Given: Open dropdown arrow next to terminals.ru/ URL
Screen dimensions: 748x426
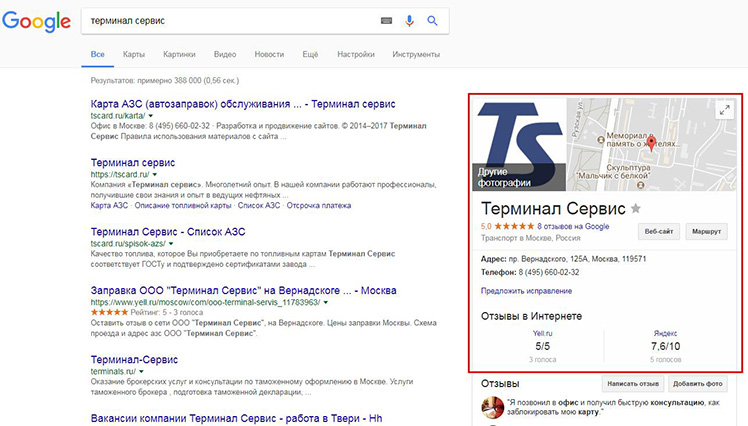Looking at the screenshot, I should tap(141, 371).
